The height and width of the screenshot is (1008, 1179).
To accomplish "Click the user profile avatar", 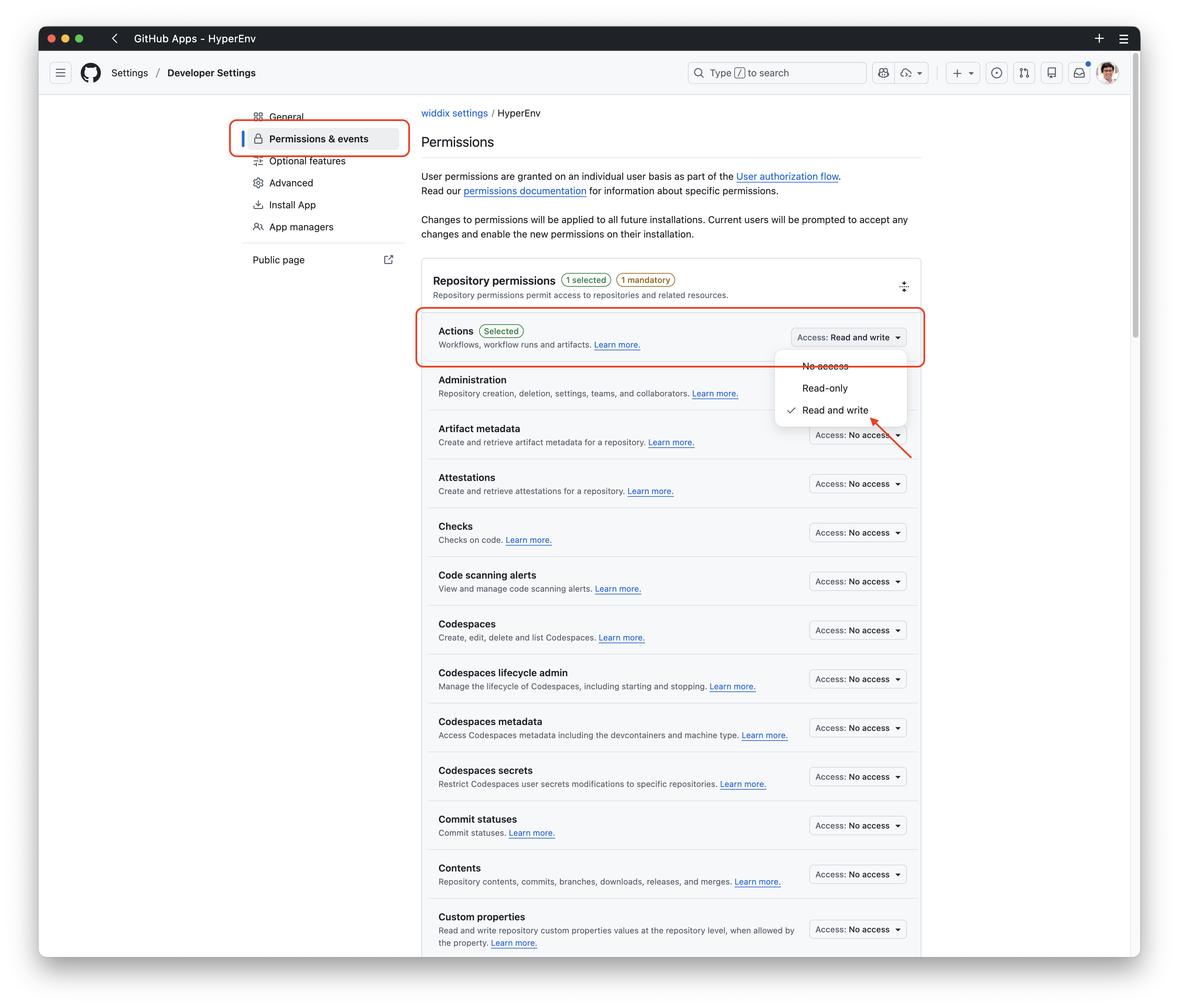I will click(x=1107, y=73).
